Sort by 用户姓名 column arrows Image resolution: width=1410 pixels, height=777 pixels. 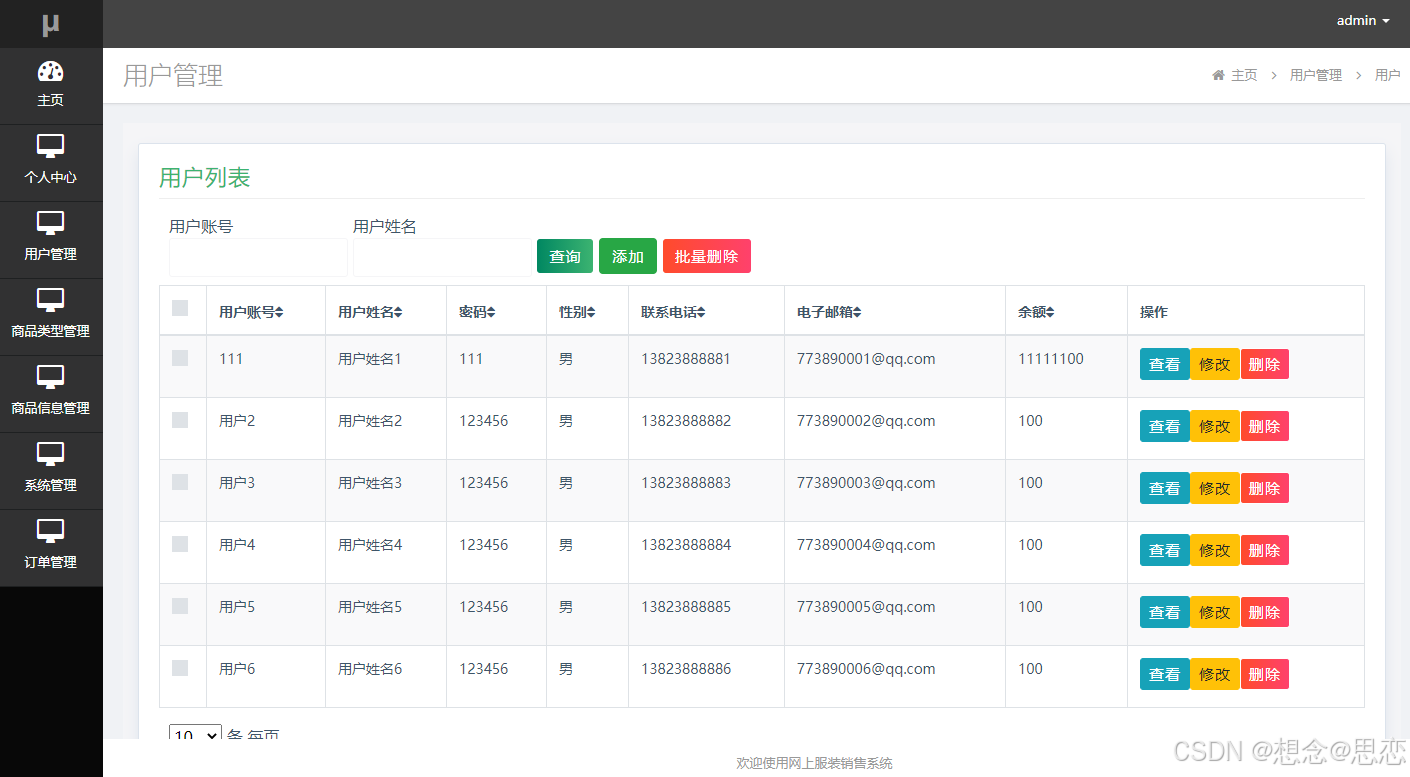398,312
